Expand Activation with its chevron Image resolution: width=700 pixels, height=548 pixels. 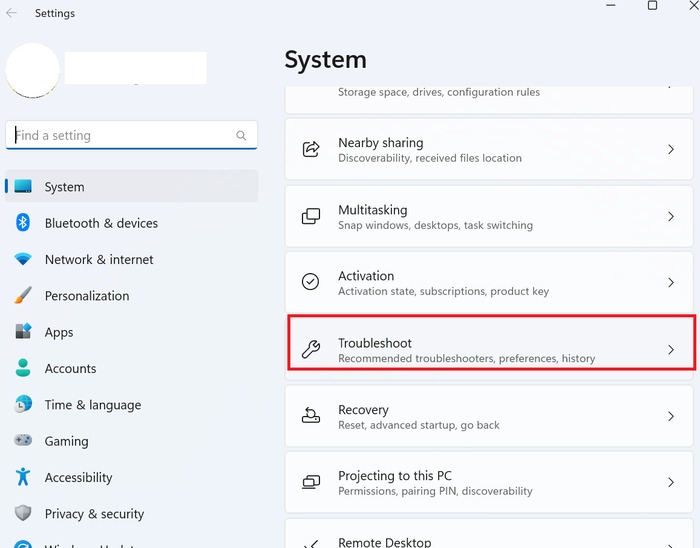click(x=671, y=282)
